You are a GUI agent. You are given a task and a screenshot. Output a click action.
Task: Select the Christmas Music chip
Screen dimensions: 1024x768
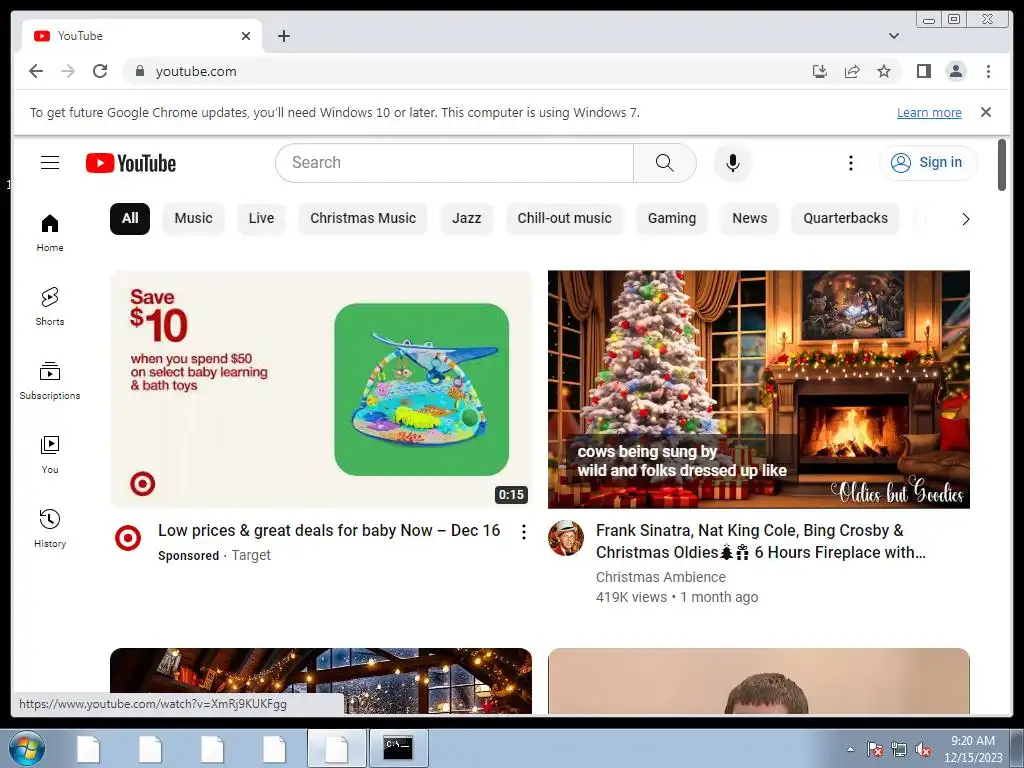pyautogui.click(x=362, y=218)
